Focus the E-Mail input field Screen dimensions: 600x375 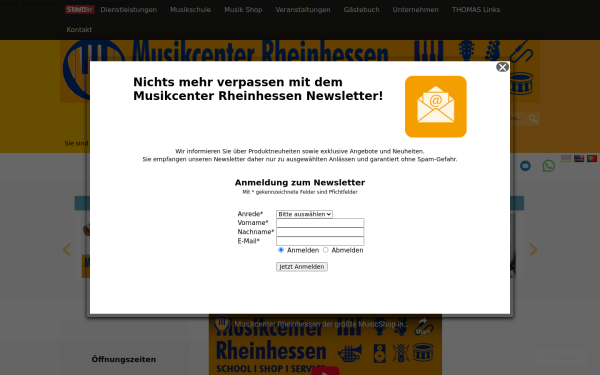pyautogui.click(x=320, y=241)
